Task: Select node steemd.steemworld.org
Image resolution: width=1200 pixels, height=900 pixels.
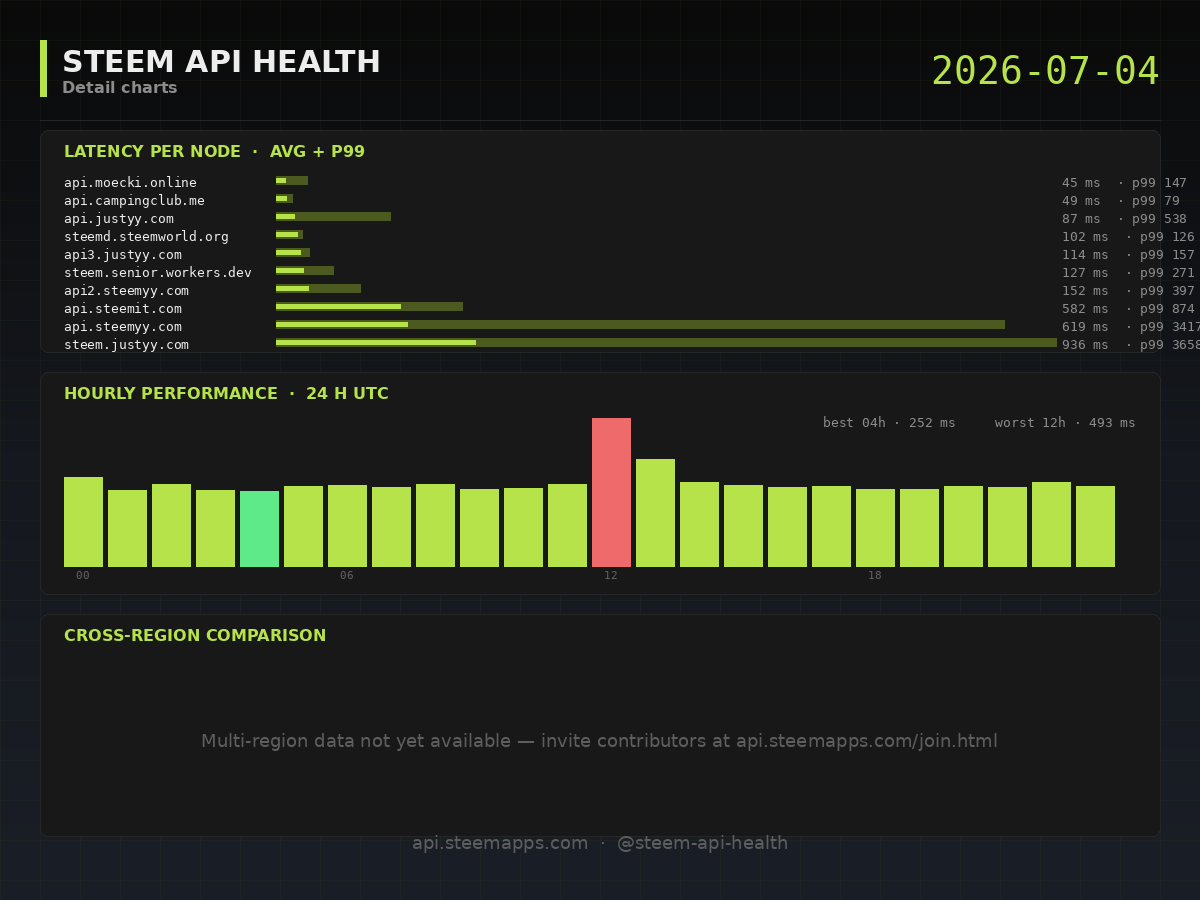Action: [x=146, y=237]
